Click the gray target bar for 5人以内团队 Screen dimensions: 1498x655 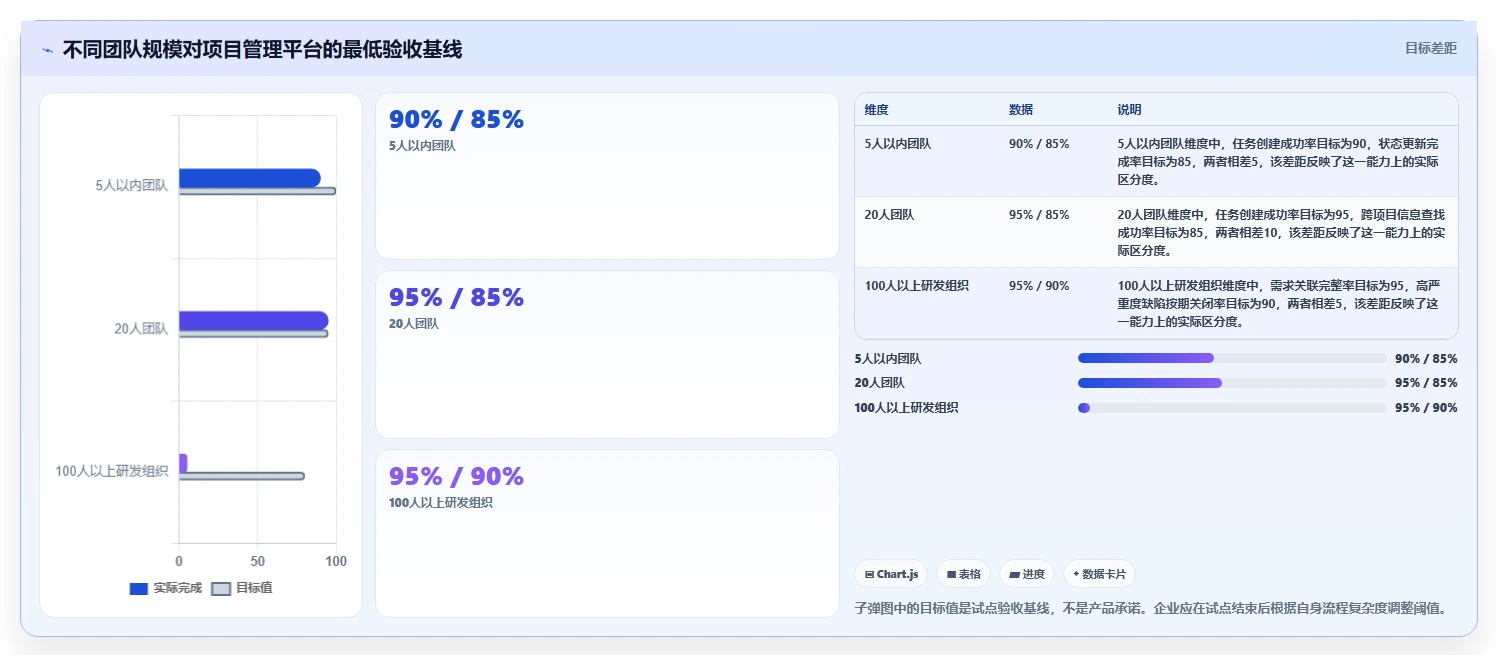(257, 191)
